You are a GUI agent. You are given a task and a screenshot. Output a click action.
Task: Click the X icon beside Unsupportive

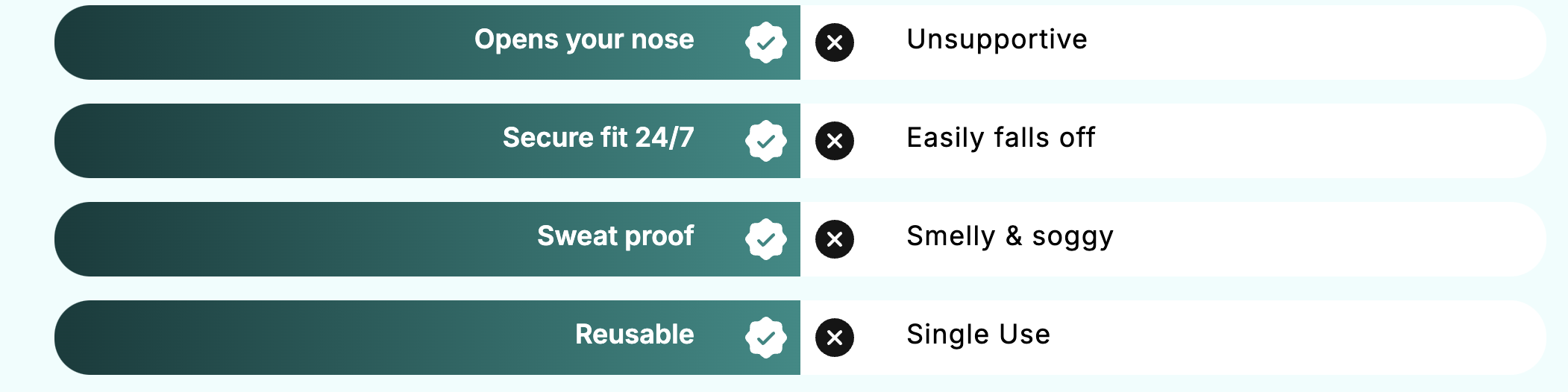click(835, 42)
